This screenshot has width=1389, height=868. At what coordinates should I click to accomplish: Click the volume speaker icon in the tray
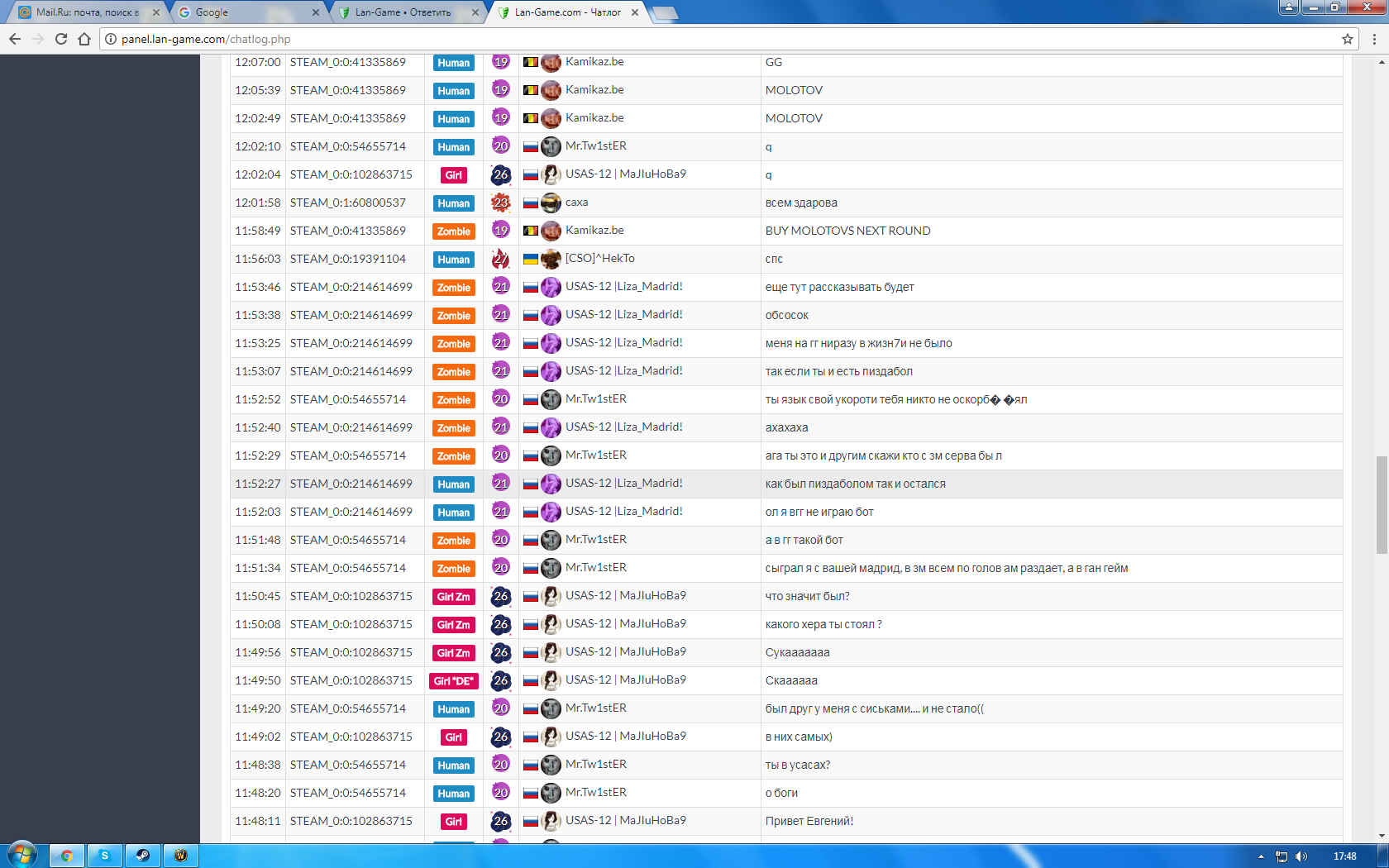pyautogui.click(x=1301, y=856)
